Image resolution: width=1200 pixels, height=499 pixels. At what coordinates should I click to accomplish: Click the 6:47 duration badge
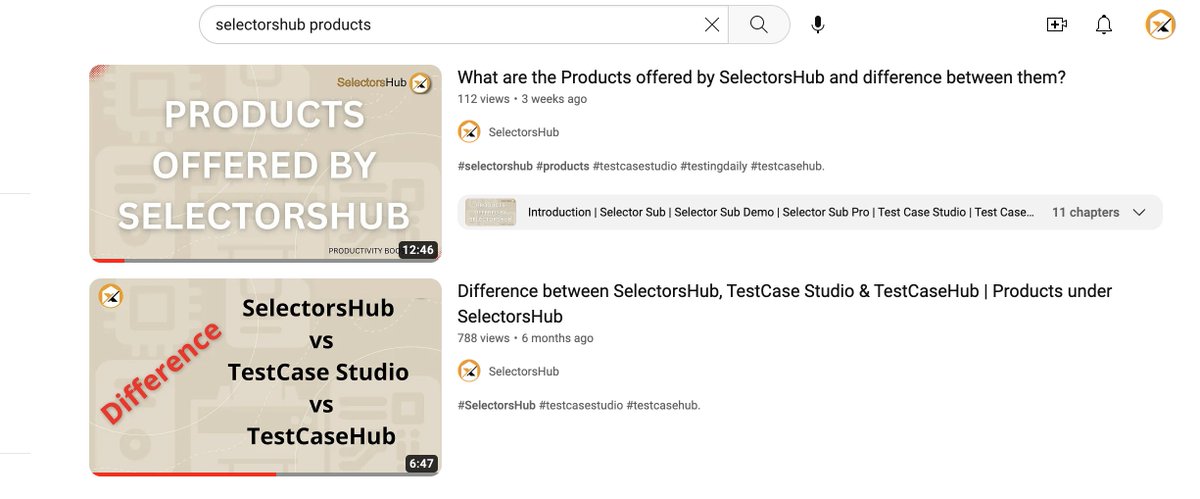[x=421, y=463]
